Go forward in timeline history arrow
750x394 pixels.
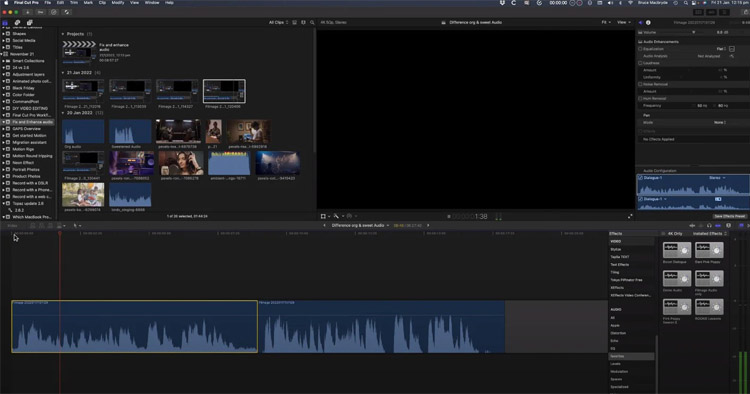click(428, 225)
